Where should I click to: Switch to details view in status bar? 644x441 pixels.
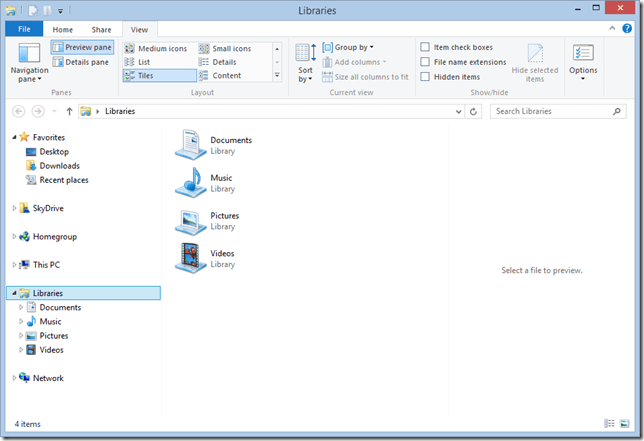click(x=610, y=423)
